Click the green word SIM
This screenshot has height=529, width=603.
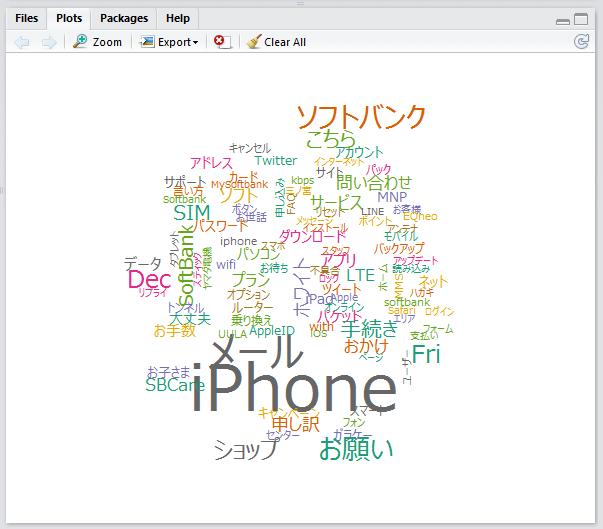[x=192, y=213]
